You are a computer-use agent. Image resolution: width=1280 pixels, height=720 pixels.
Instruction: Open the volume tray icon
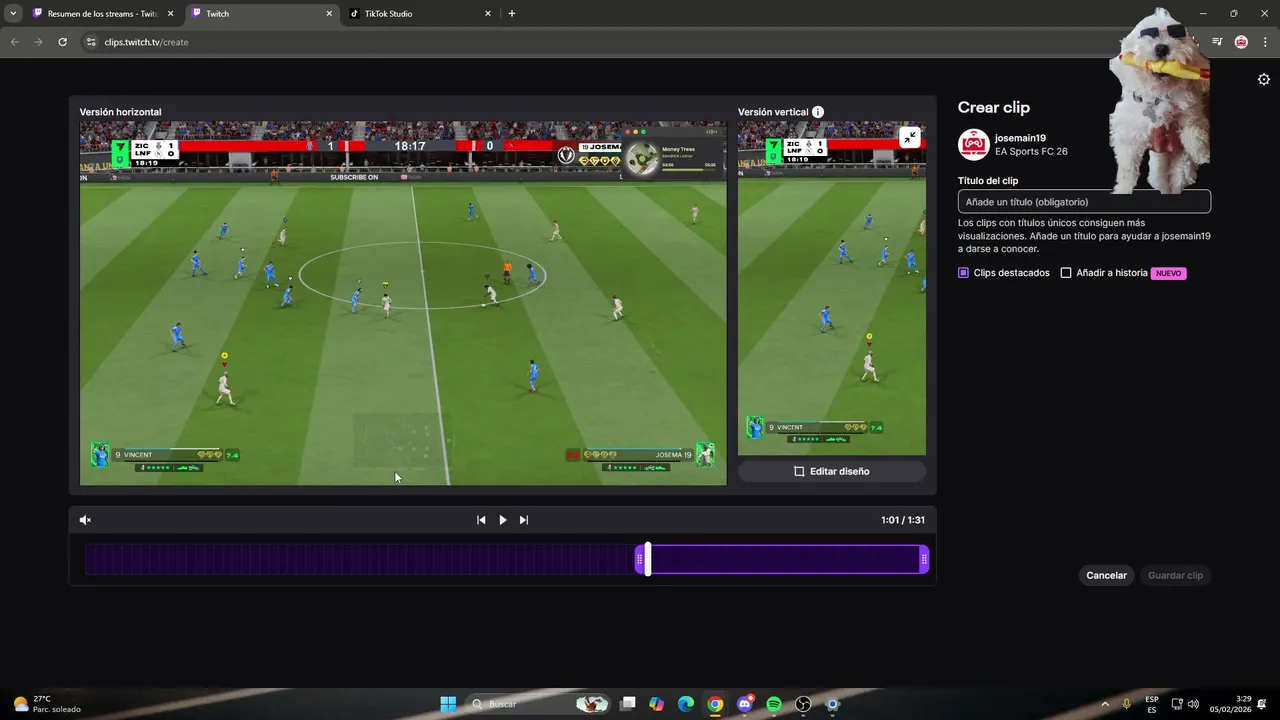[1193, 704]
